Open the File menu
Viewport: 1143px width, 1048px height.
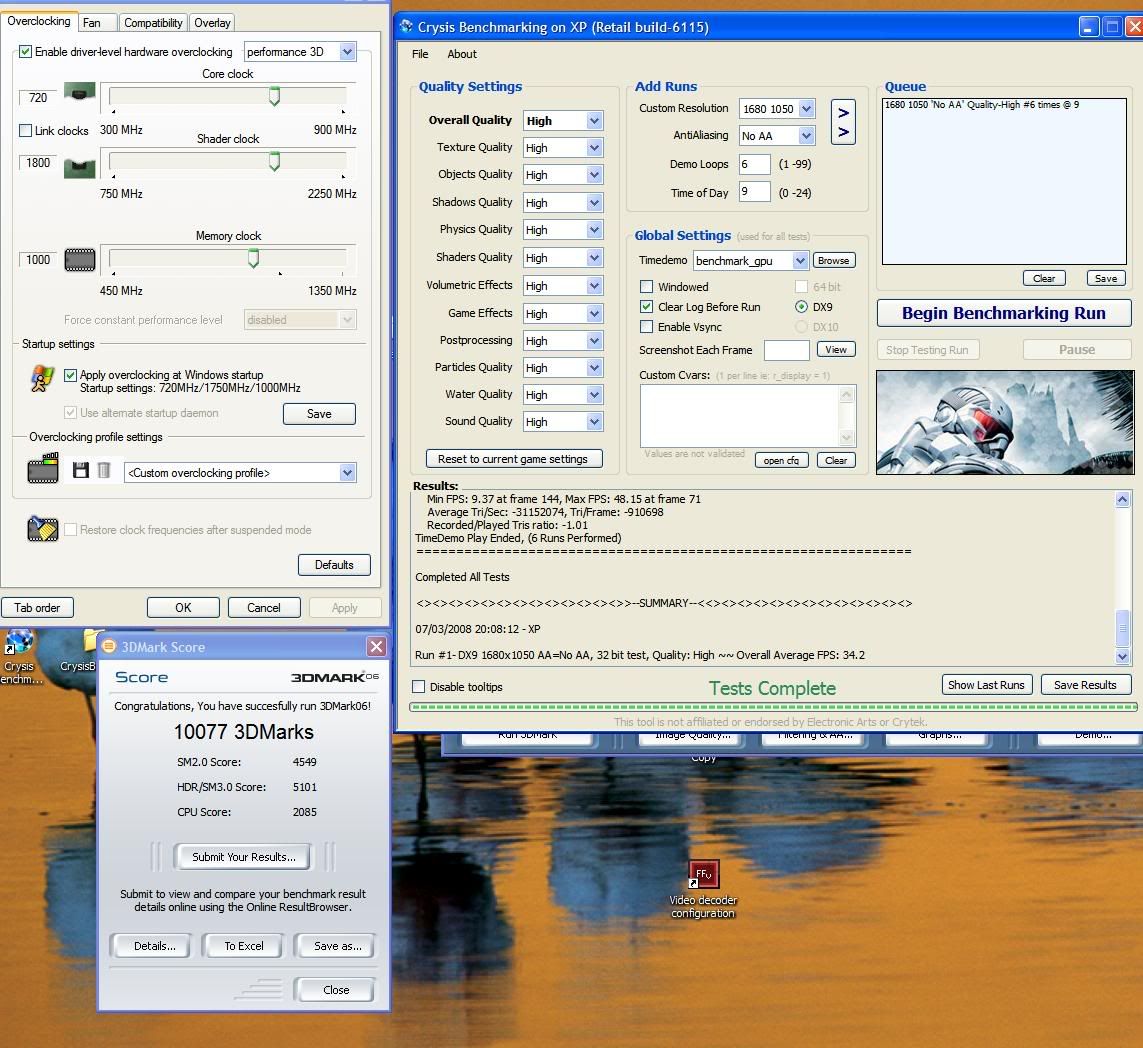(420, 54)
